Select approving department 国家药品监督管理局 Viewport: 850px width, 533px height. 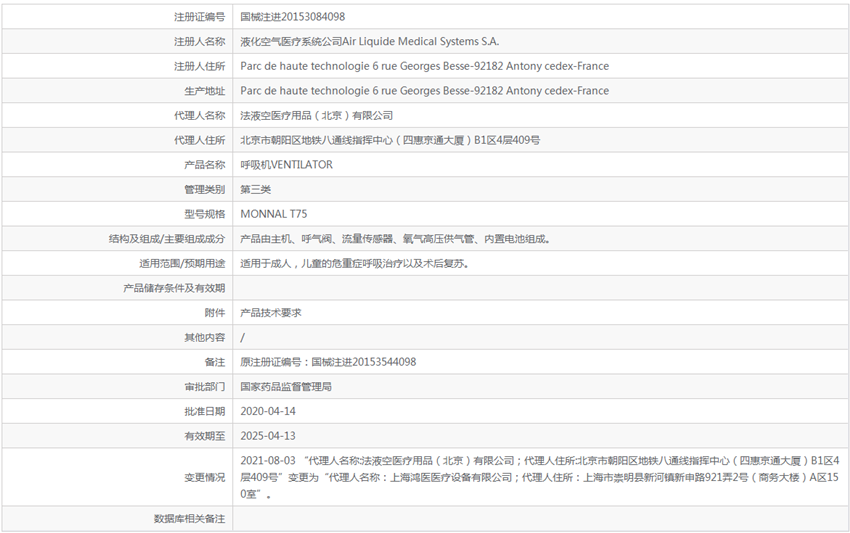pos(286,387)
